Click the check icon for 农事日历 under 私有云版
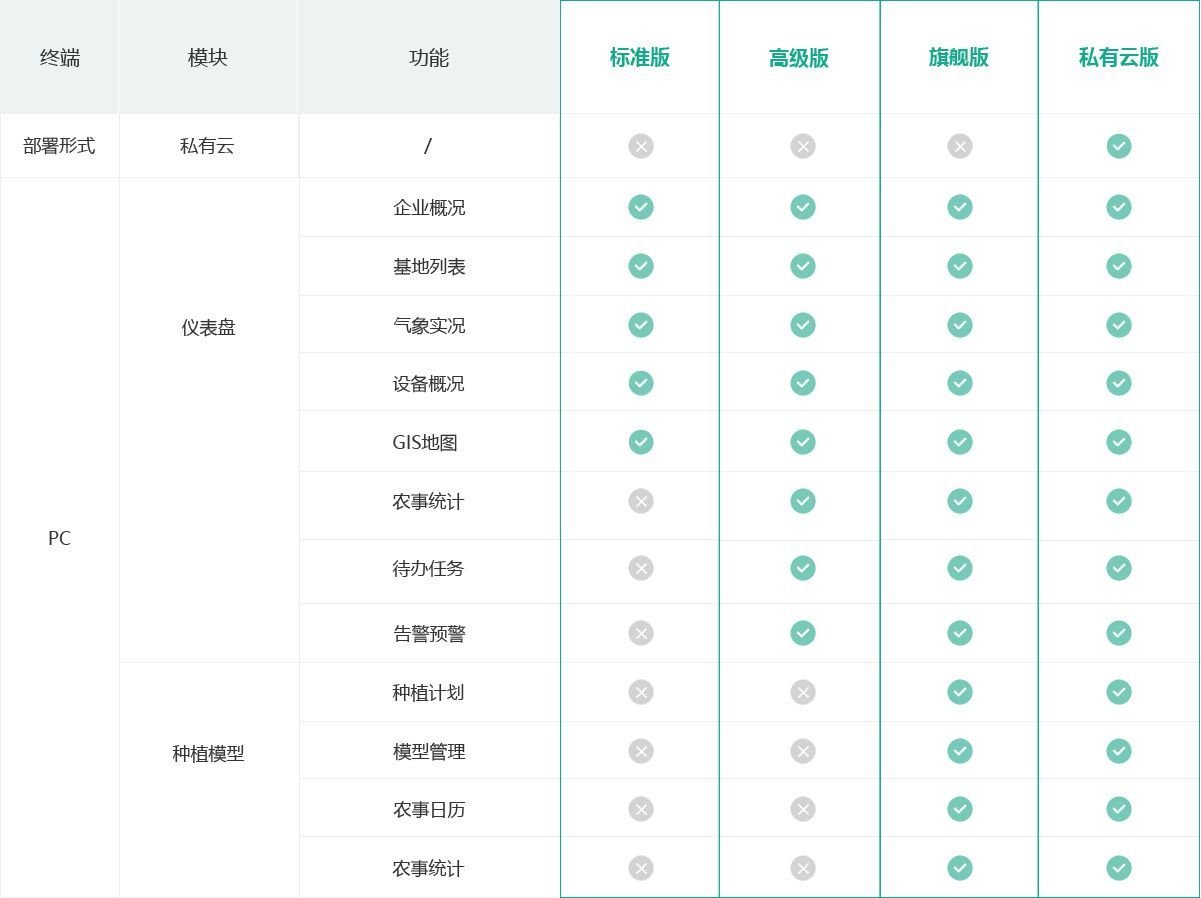Viewport: 1201px width, 898px height. point(1119,809)
